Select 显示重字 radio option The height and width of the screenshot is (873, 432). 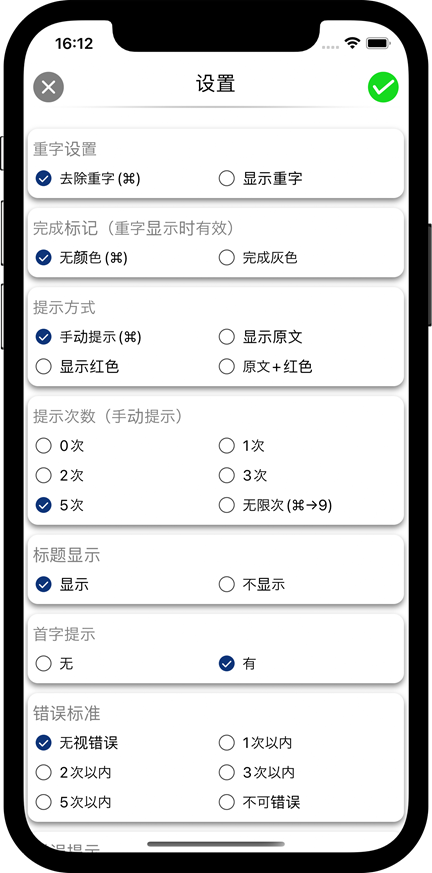point(261,179)
